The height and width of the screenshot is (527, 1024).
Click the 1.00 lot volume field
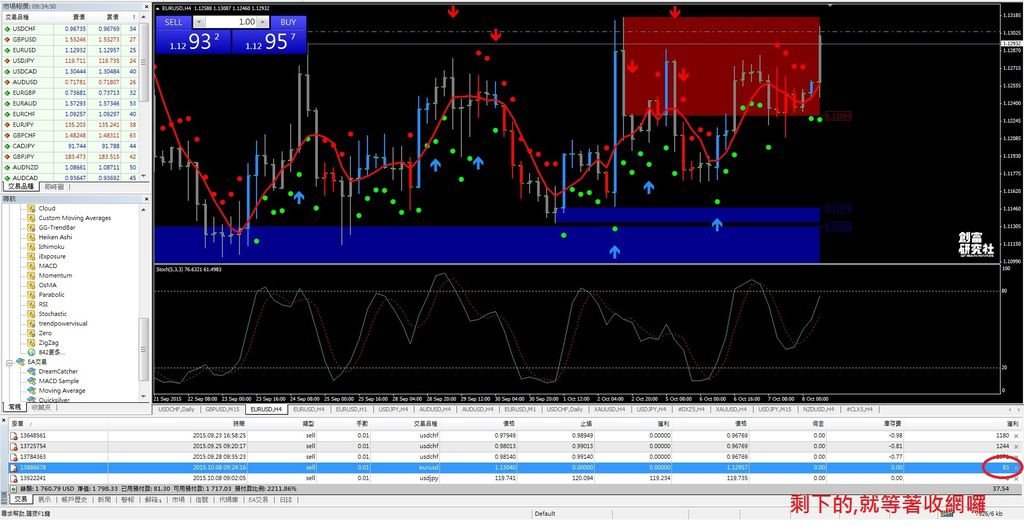click(x=232, y=22)
